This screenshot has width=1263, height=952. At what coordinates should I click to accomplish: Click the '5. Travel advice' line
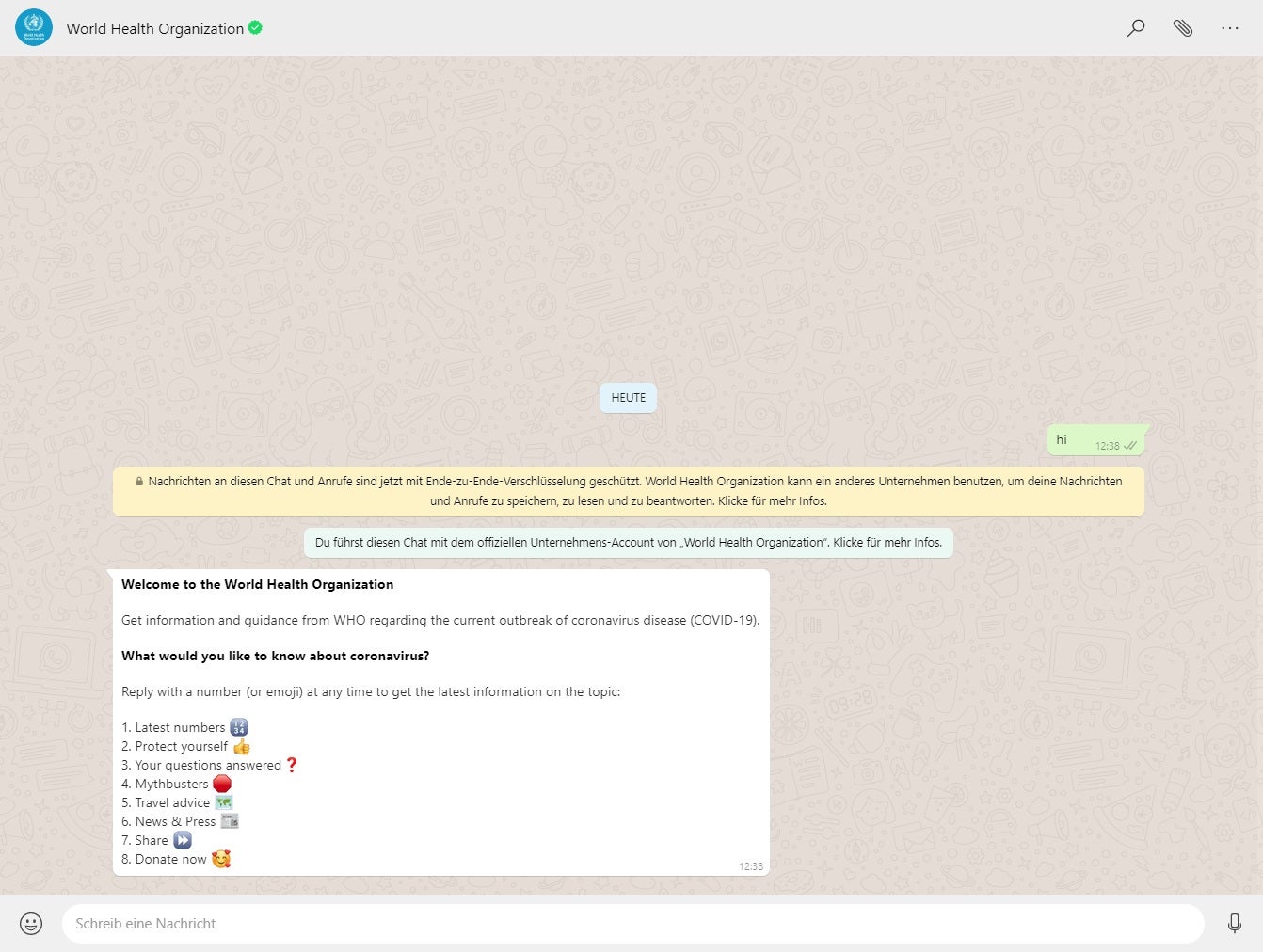point(177,802)
